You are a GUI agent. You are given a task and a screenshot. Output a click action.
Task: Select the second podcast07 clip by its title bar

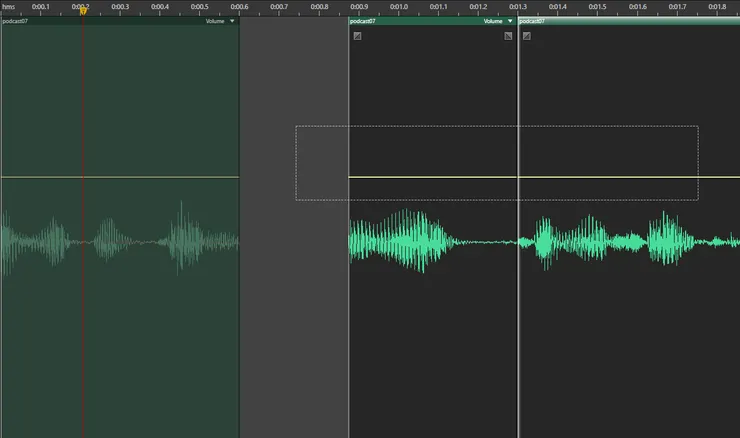tap(420, 21)
